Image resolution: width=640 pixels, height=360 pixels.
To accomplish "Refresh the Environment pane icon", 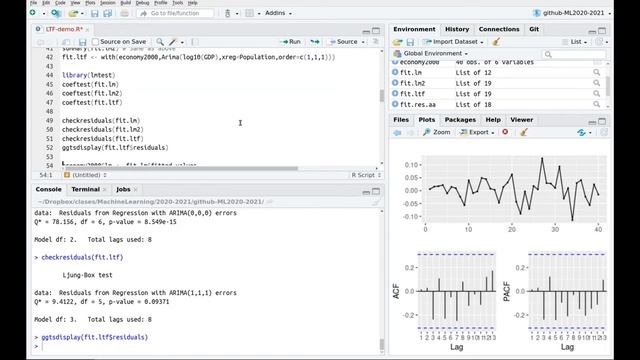I will tap(599, 42).
